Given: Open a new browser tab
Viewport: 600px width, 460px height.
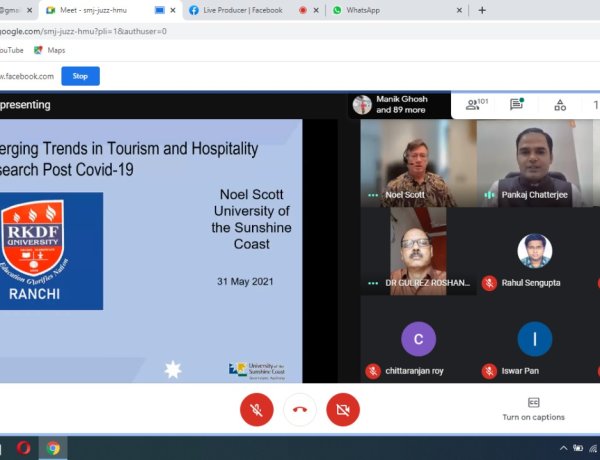Looking at the screenshot, I should click(482, 10).
